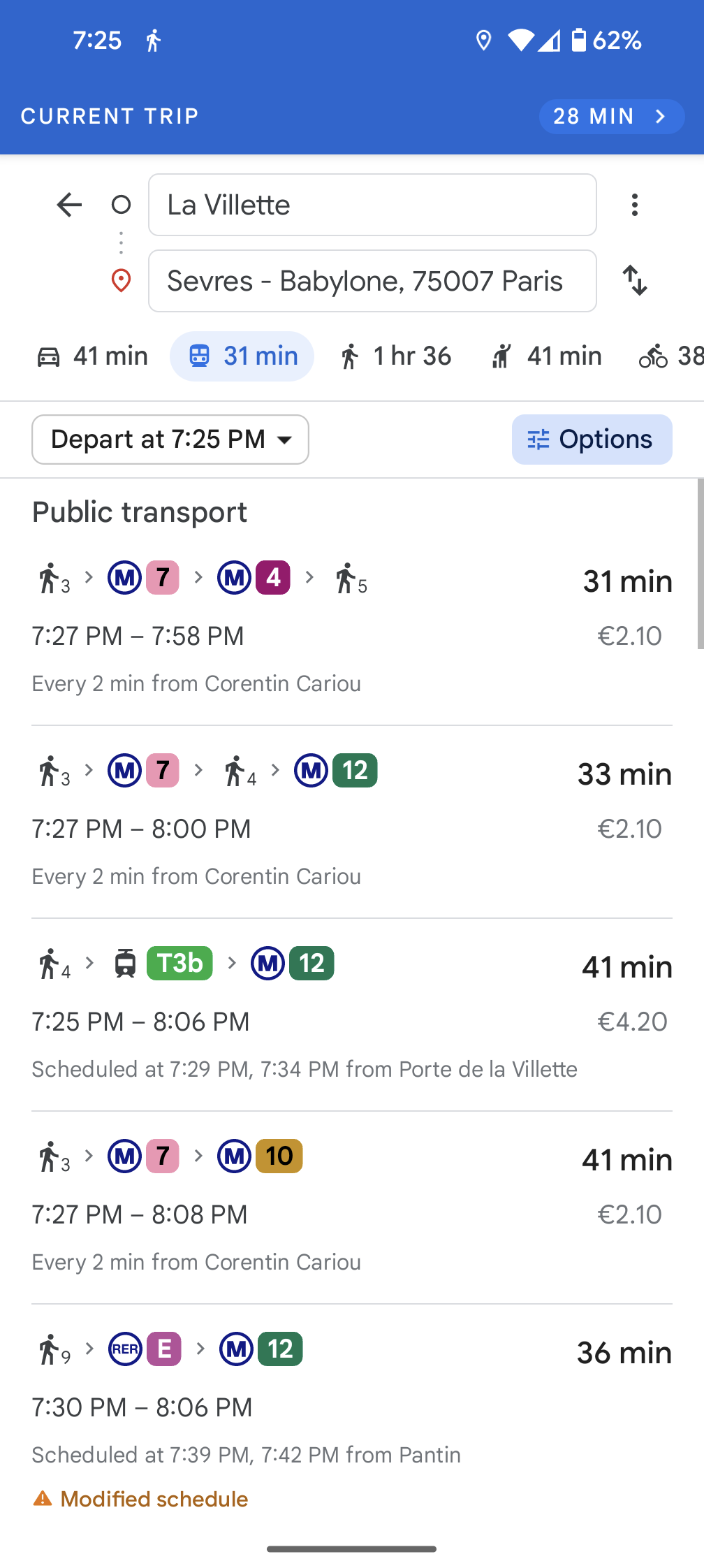704x1568 pixels.
Task: Tap the T3b tram line badge
Action: click(179, 964)
